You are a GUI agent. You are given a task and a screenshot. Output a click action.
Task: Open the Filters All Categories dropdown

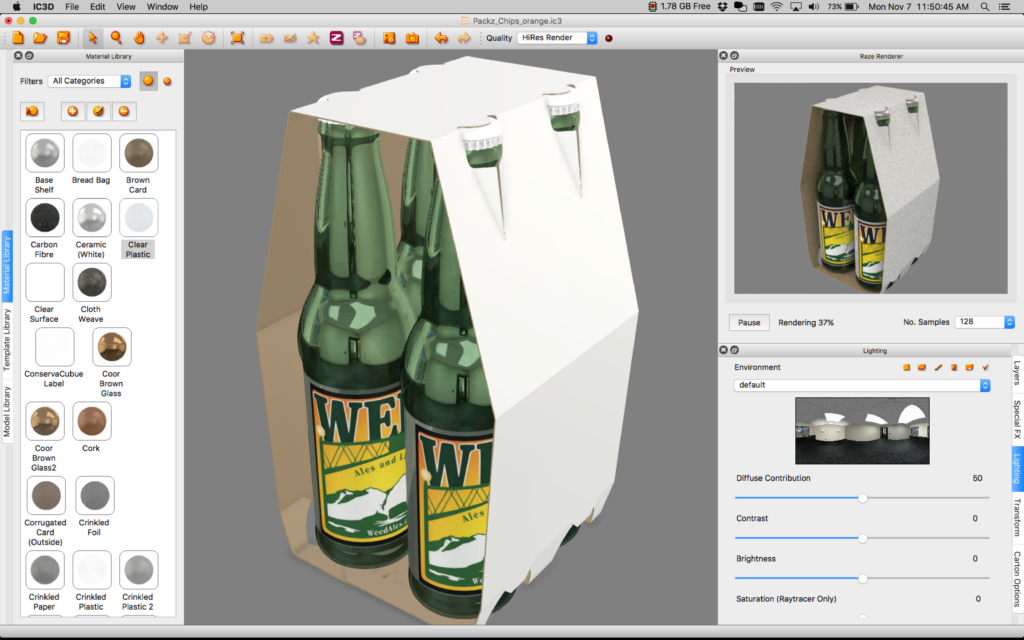click(x=89, y=81)
